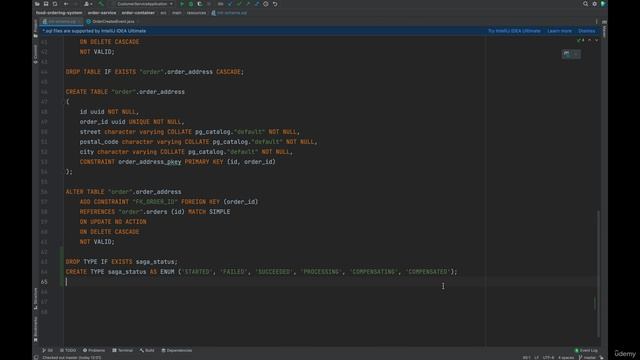Open the user account dropdown in toolbar

(88, 4)
